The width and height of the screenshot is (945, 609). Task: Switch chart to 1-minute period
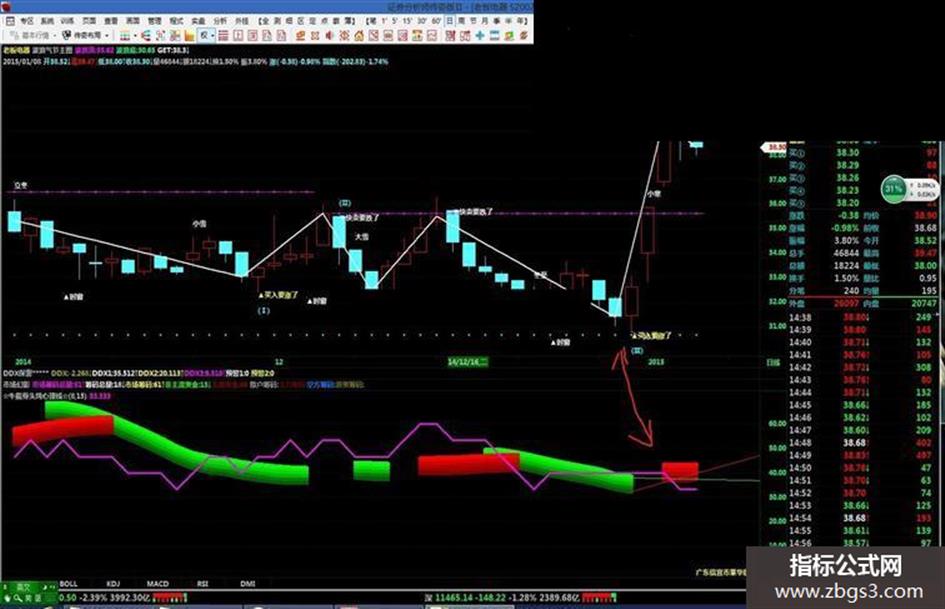click(383, 21)
